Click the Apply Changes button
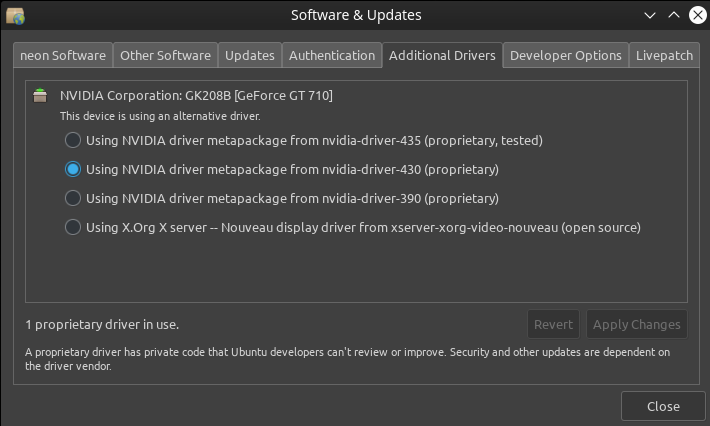This screenshot has height=426, width=710. pyautogui.click(x=637, y=325)
